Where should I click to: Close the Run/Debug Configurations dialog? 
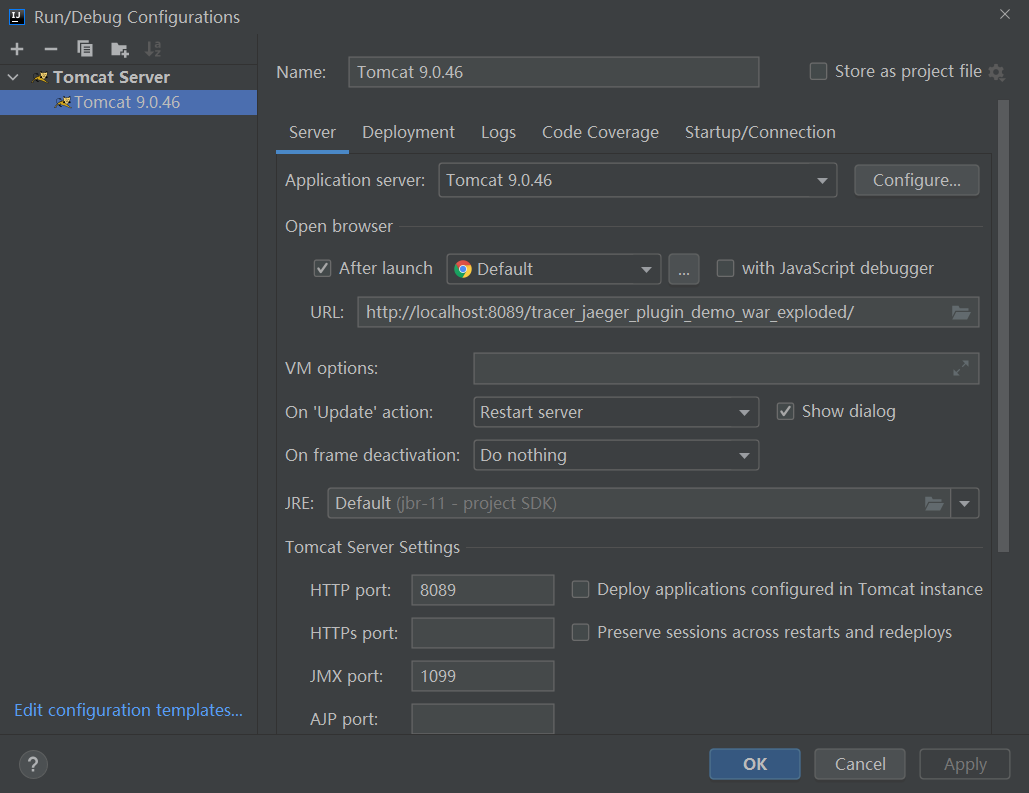pyautogui.click(x=1005, y=14)
